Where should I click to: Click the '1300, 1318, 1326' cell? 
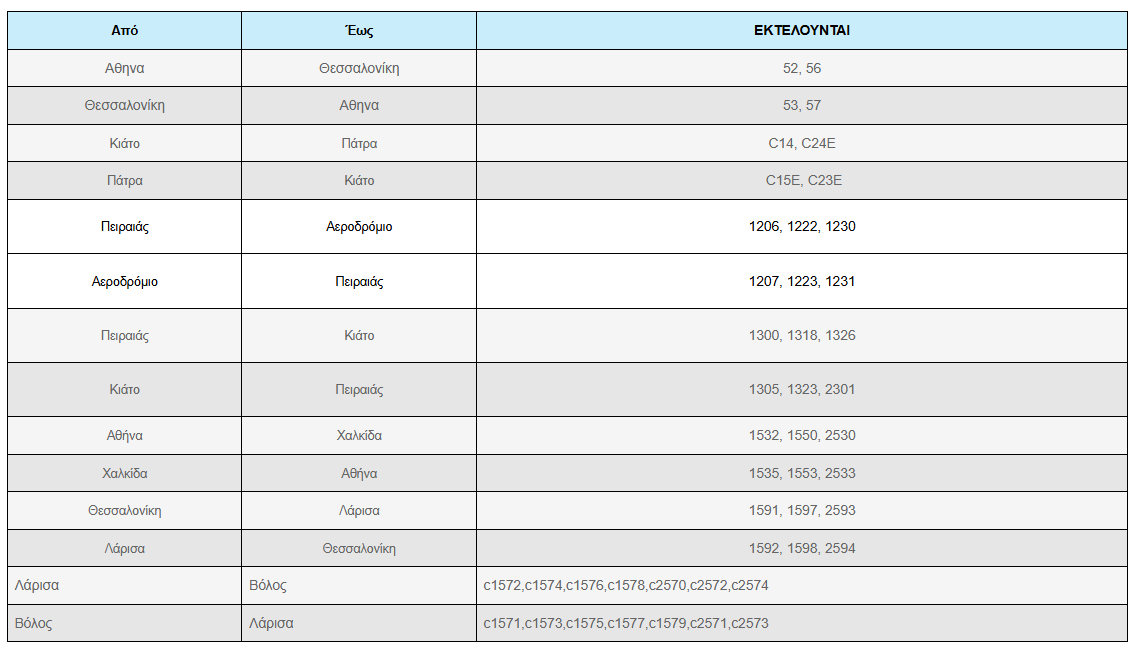802,335
